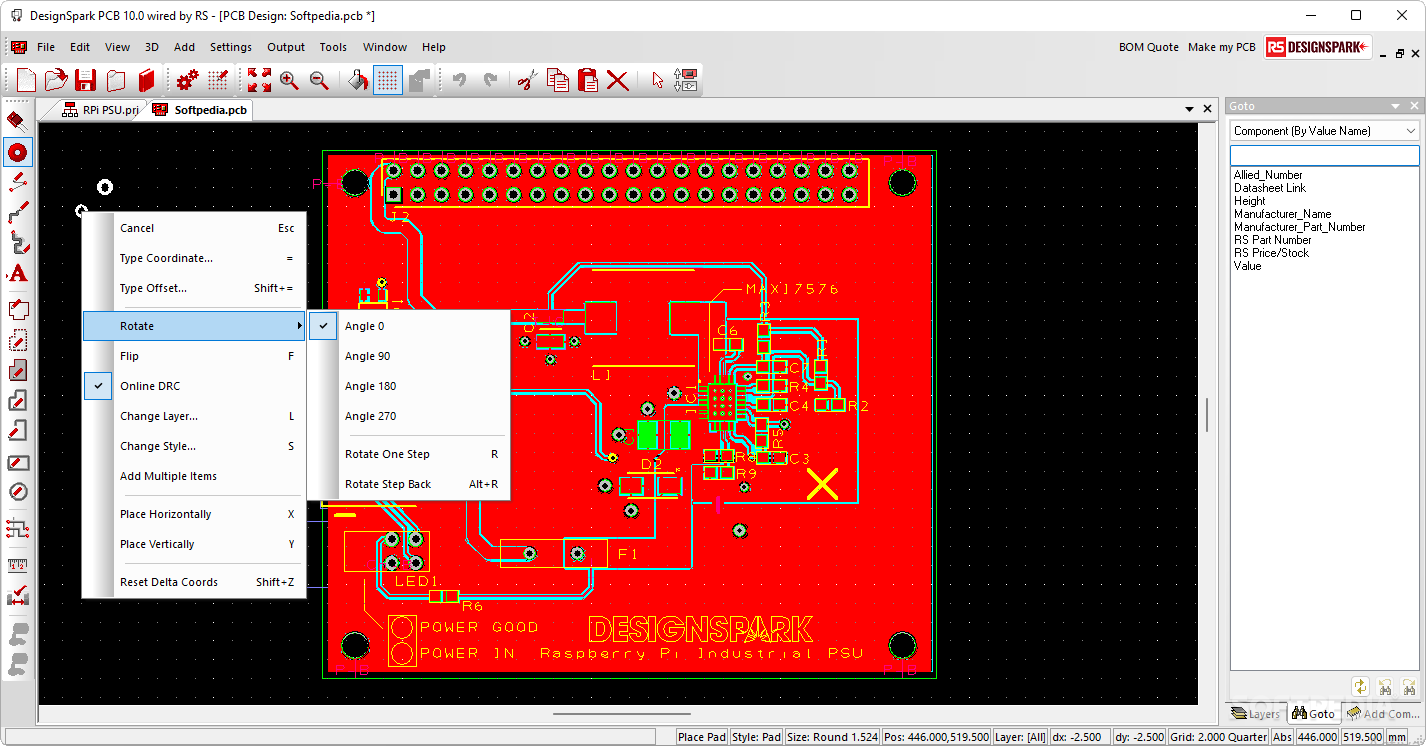Screen dimensions: 1426x746
Task: Cut selection with the scissors icon
Action: click(528, 80)
